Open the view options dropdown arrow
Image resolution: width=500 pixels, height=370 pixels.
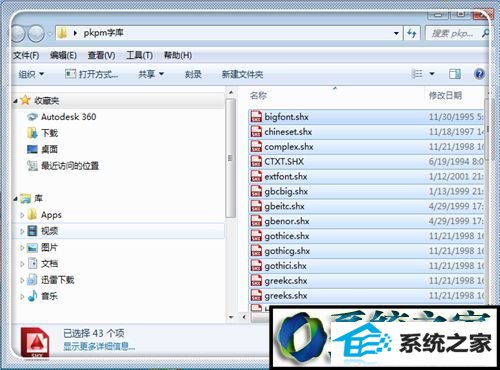[432, 74]
